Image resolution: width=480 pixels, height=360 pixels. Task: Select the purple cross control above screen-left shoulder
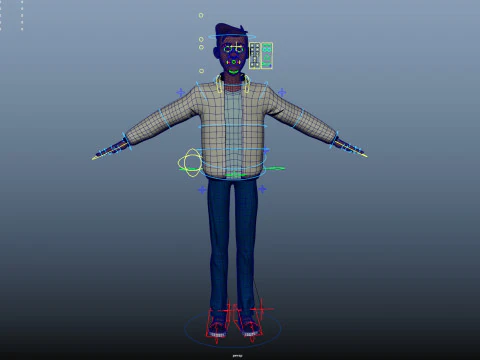(181, 92)
